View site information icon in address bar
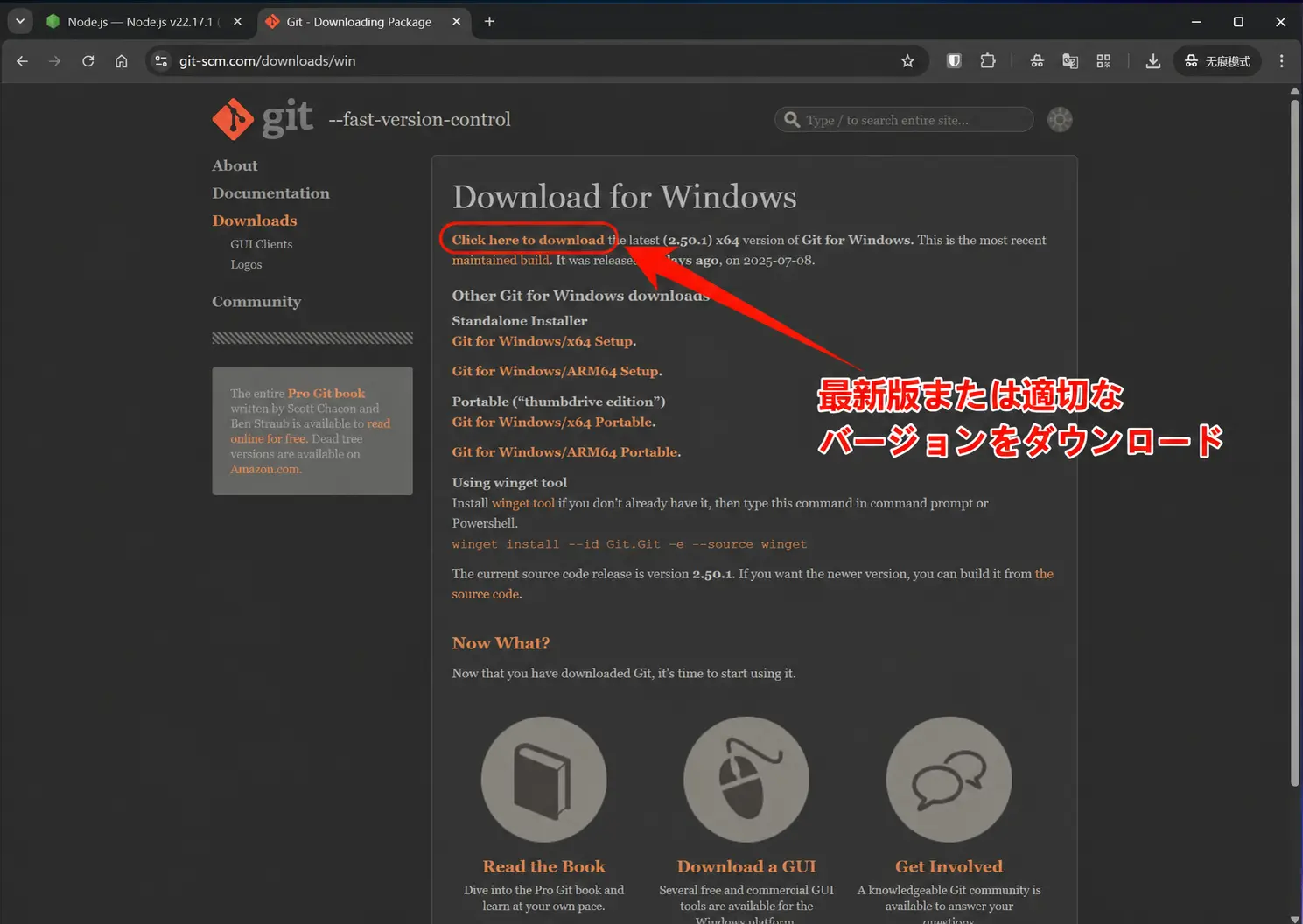This screenshot has width=1303, height=924. click(x=161, y=61)
